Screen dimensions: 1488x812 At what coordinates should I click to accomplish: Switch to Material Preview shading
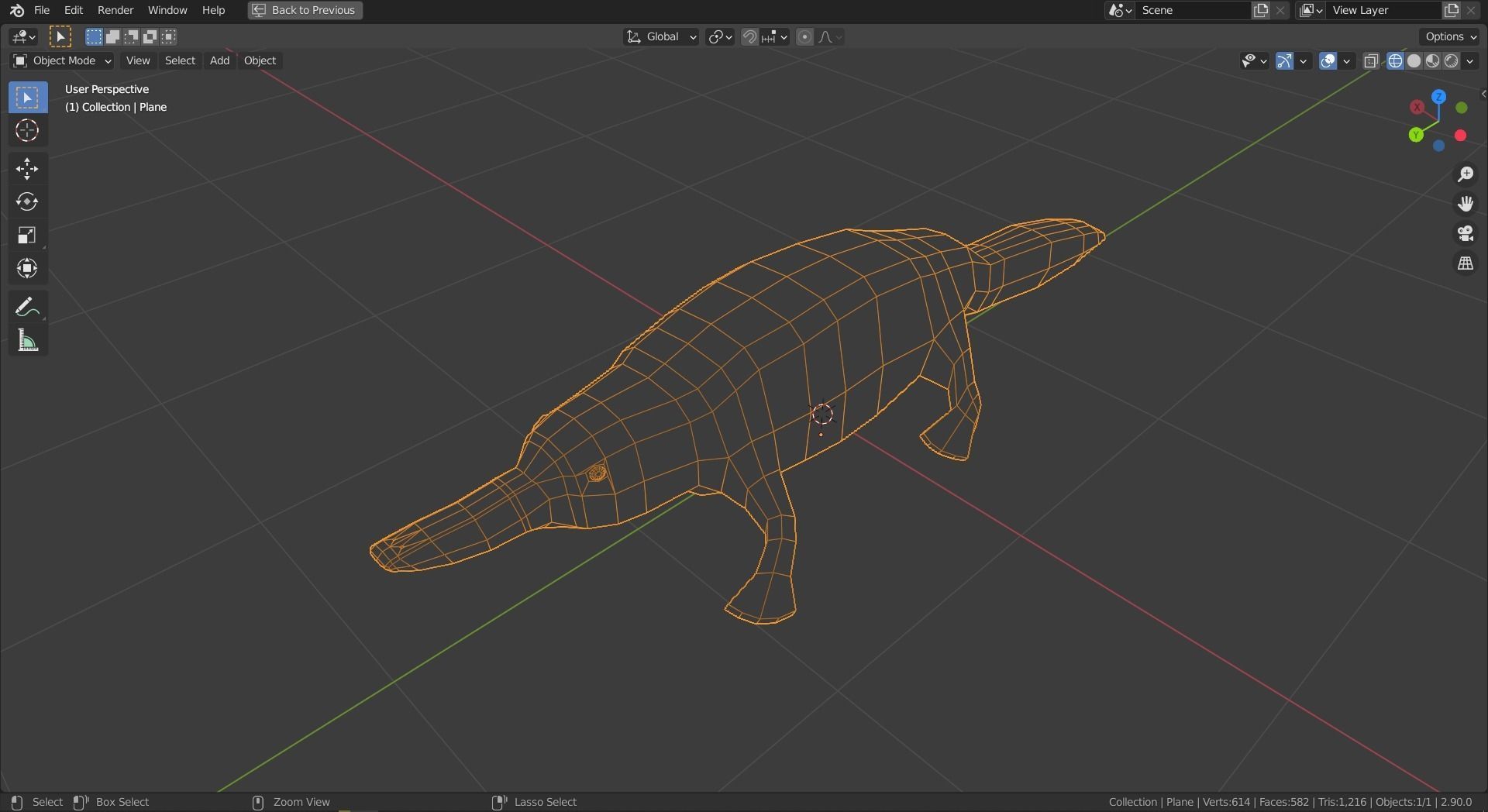(1432, 60)
